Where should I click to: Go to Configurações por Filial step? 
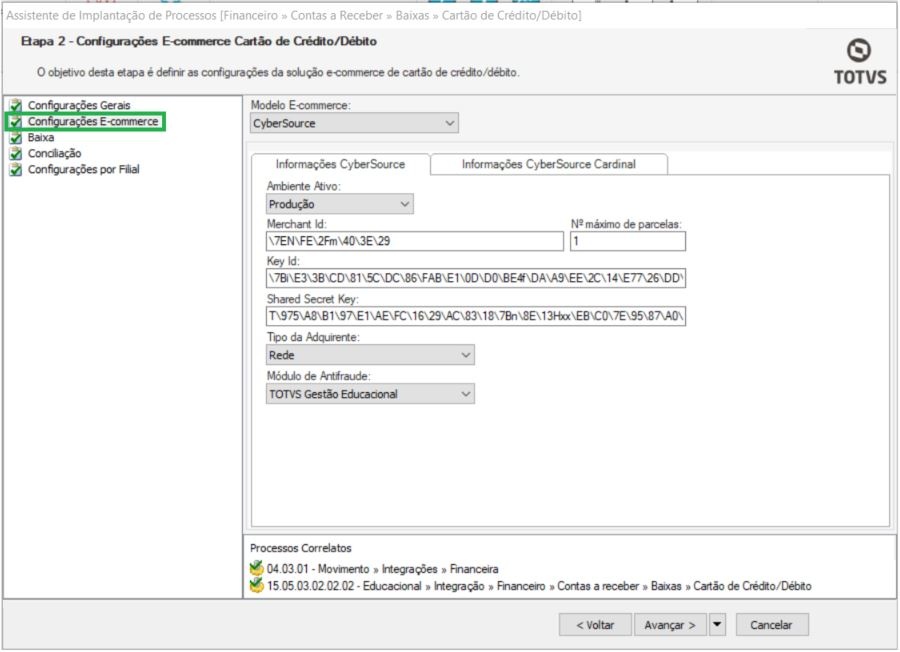84,170
